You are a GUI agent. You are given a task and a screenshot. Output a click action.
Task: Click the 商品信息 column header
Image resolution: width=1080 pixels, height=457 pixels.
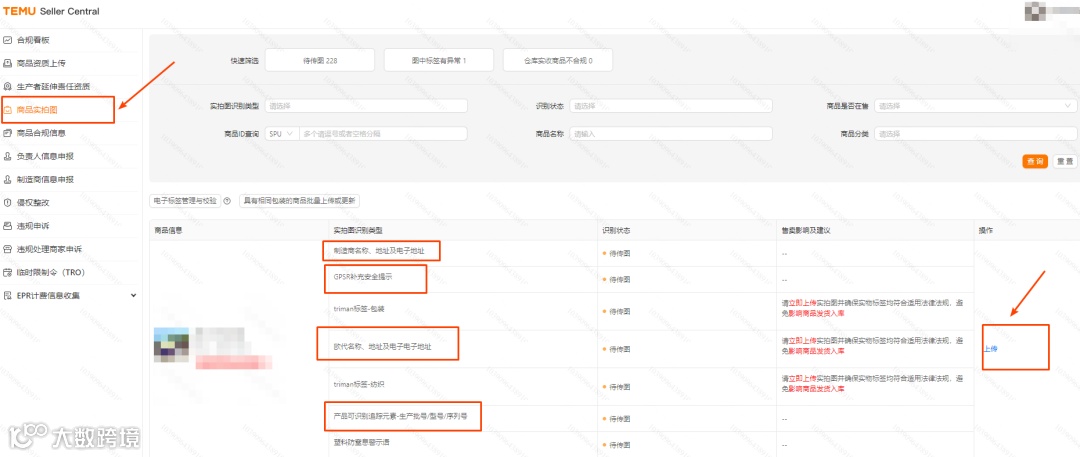[x=169, y=230]
